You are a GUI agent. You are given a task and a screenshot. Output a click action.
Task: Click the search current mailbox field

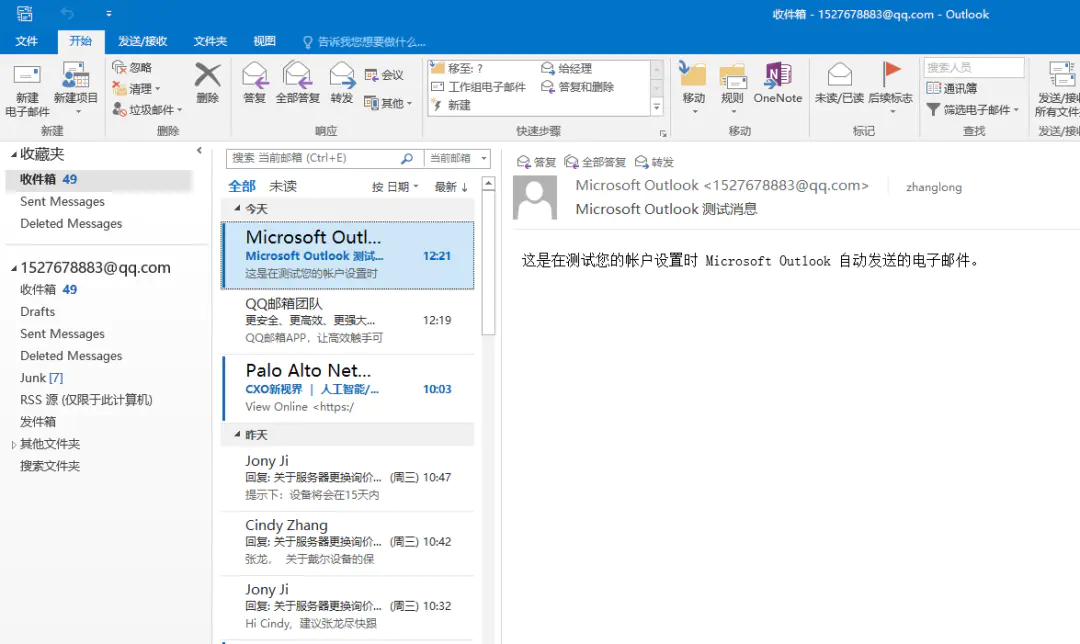pyautogui.click(x=315, y=158)
